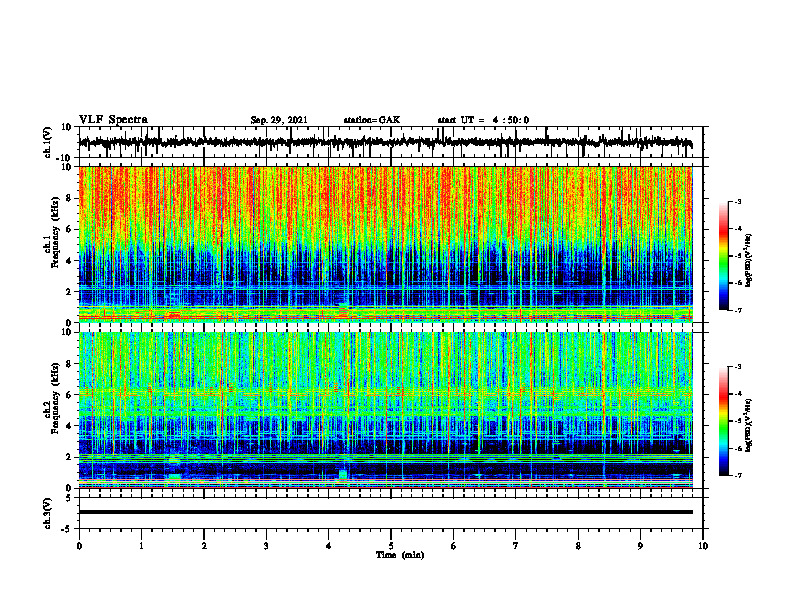
Task: Click the "station=GAK" header label
Action: (x=372, y=120)
